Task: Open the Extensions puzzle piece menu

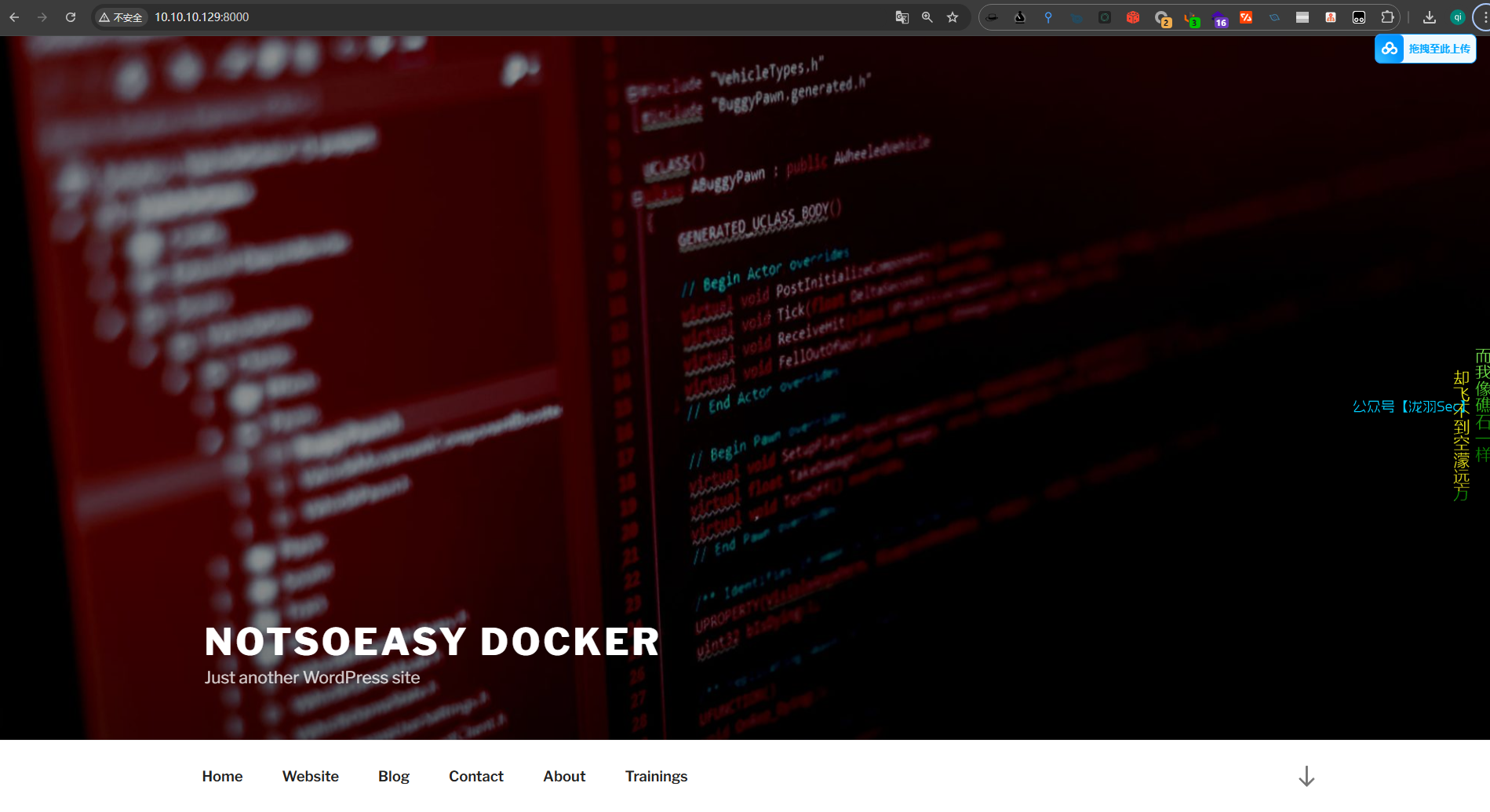Action: pos(1387,17)
